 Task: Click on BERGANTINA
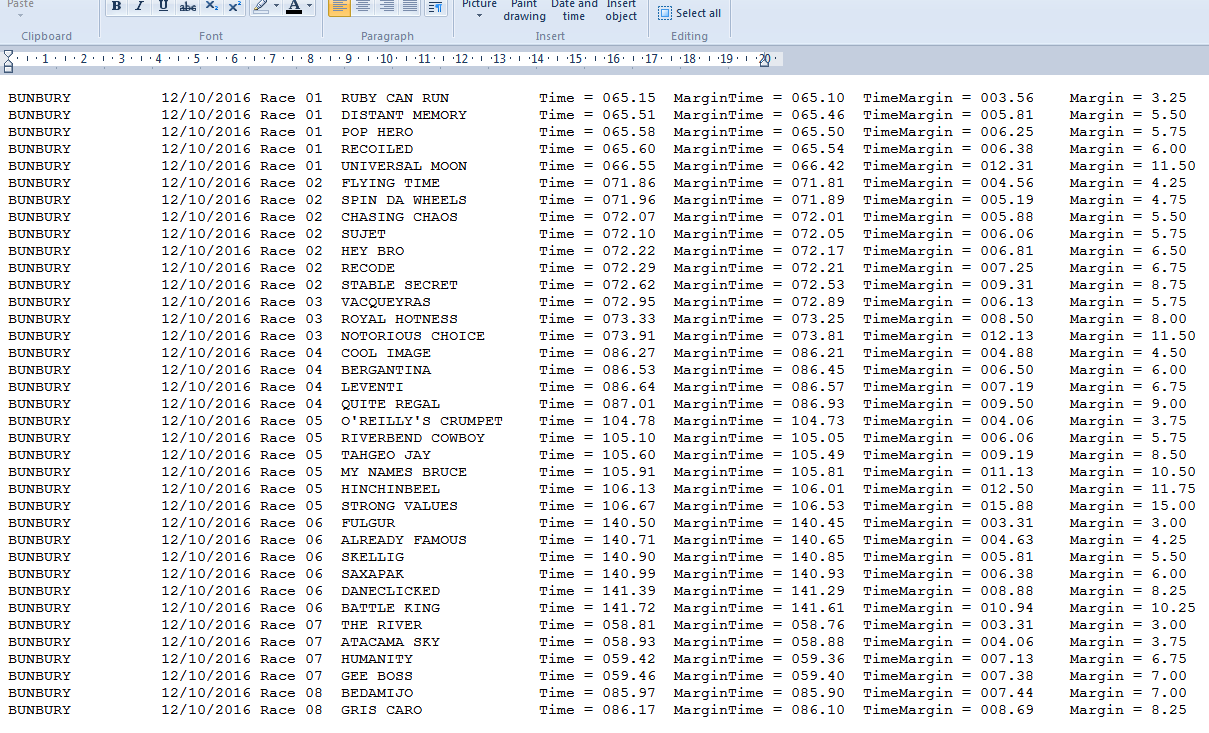point(386,370)
